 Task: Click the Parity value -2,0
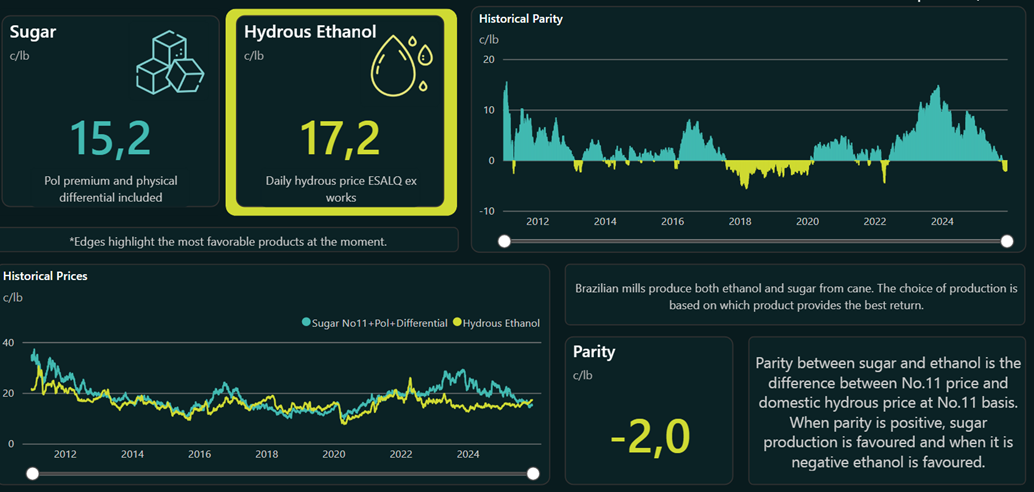coord(649,436)
